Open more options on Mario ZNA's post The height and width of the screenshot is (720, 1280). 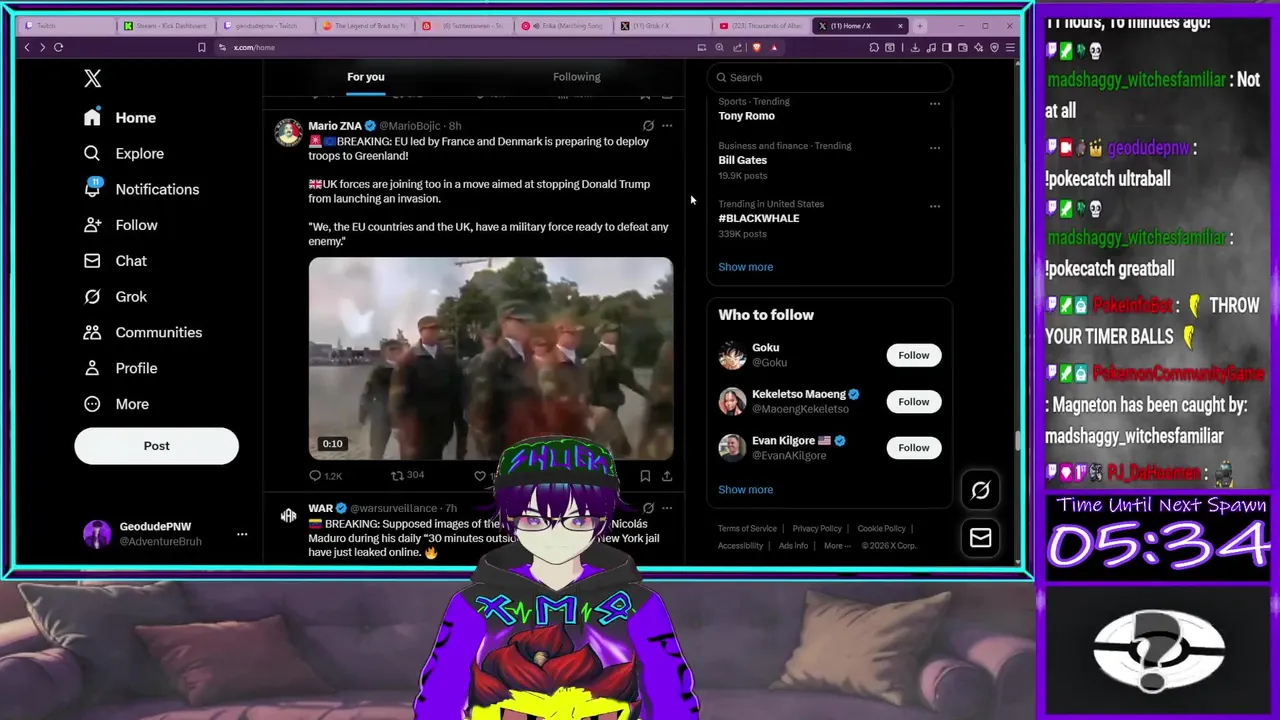pyautogui.click(x=667, y=126)
